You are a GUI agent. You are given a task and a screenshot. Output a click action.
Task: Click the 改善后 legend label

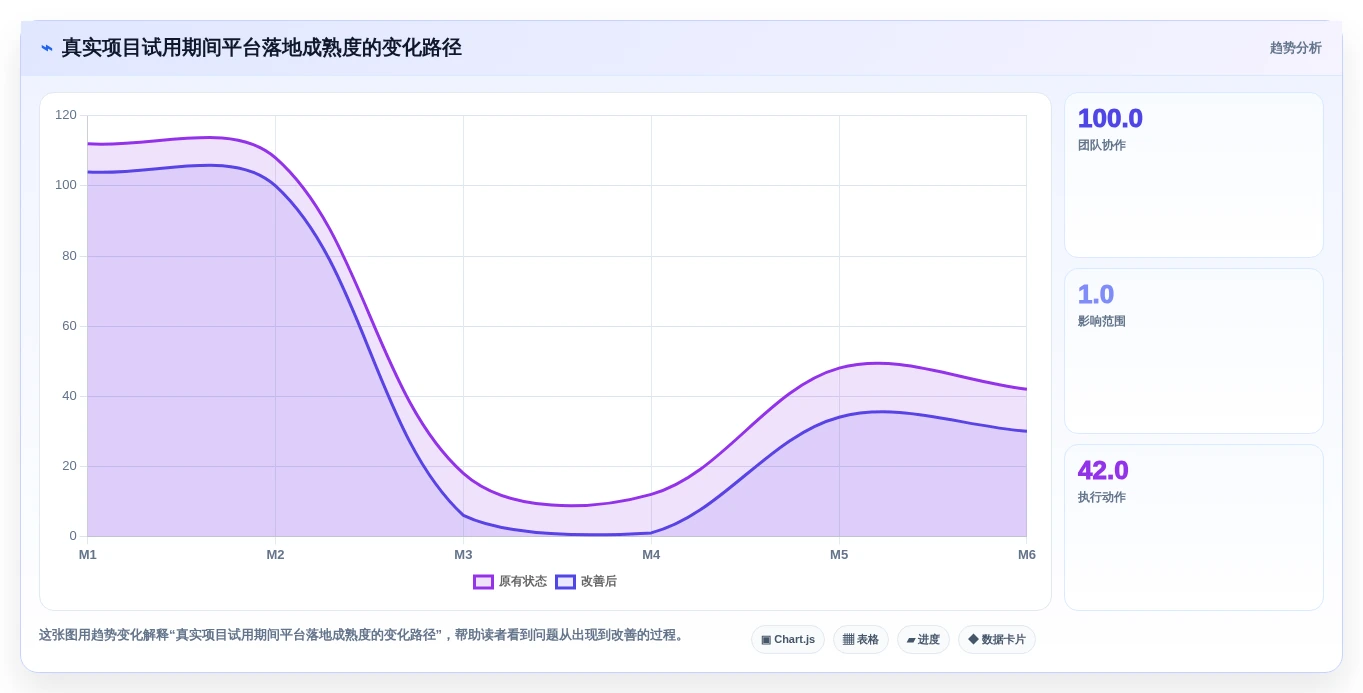point(598,582)
